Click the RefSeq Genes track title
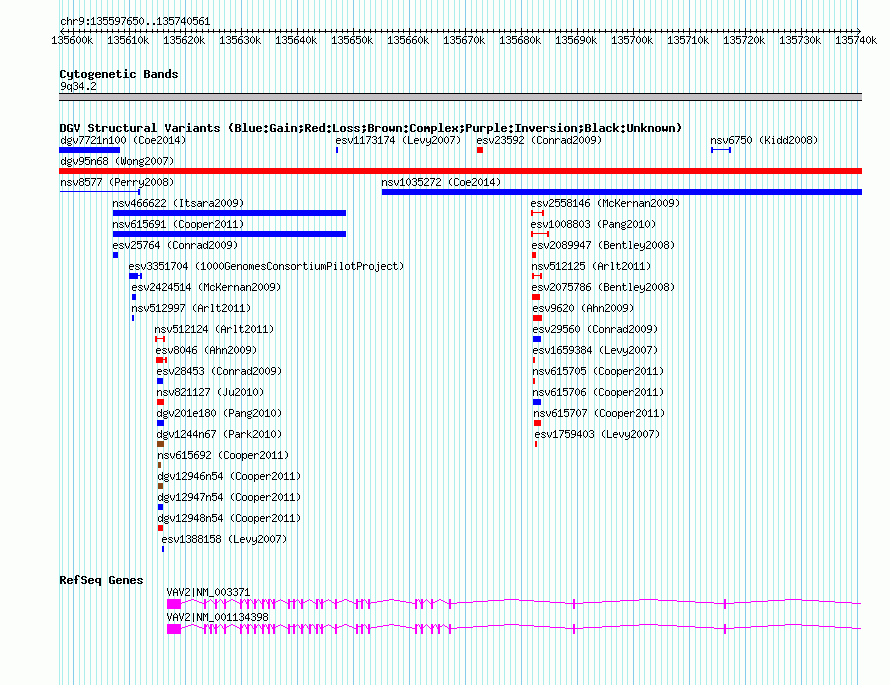The image size is (890, 685). tap(101, 580)
